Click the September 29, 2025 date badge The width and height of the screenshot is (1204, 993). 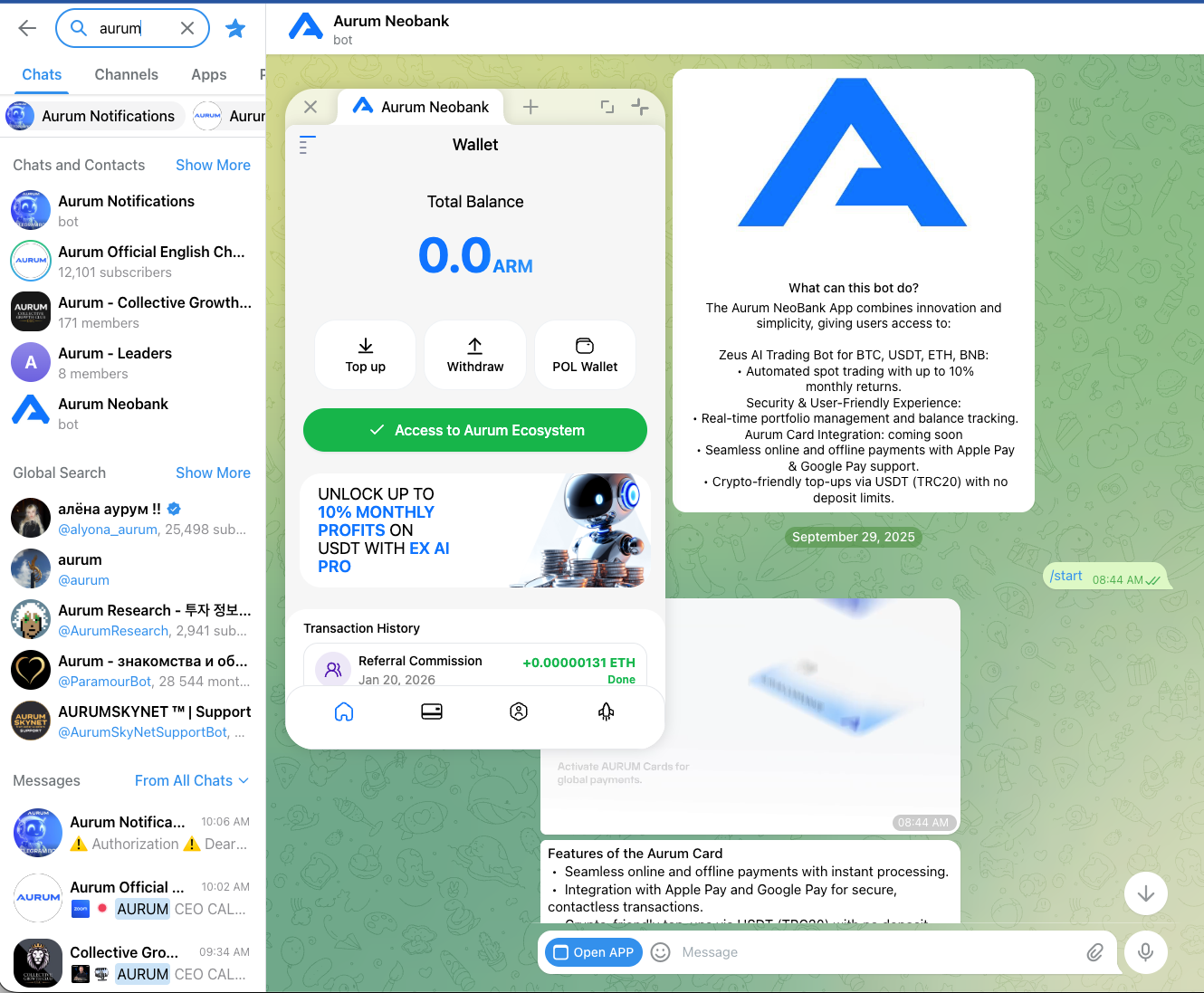point(853,537)
